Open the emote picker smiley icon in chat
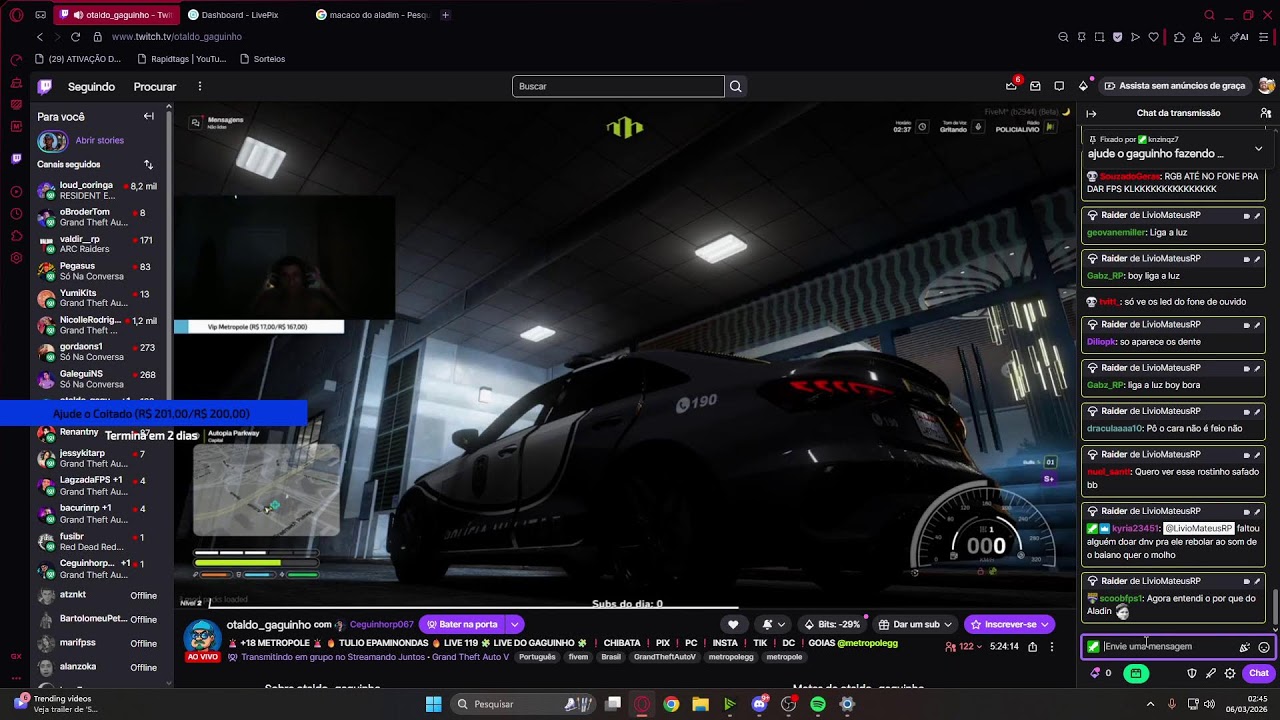The height and width of the screenshot is (720, 1280). point(1264,647)
